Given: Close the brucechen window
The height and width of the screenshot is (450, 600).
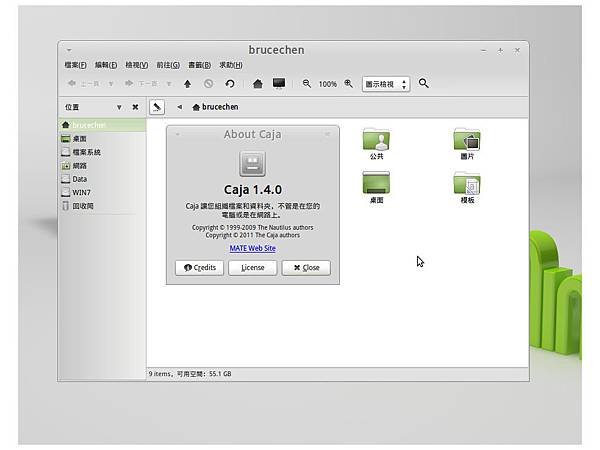Looking at the screenshot, I should tap(517, 51).
